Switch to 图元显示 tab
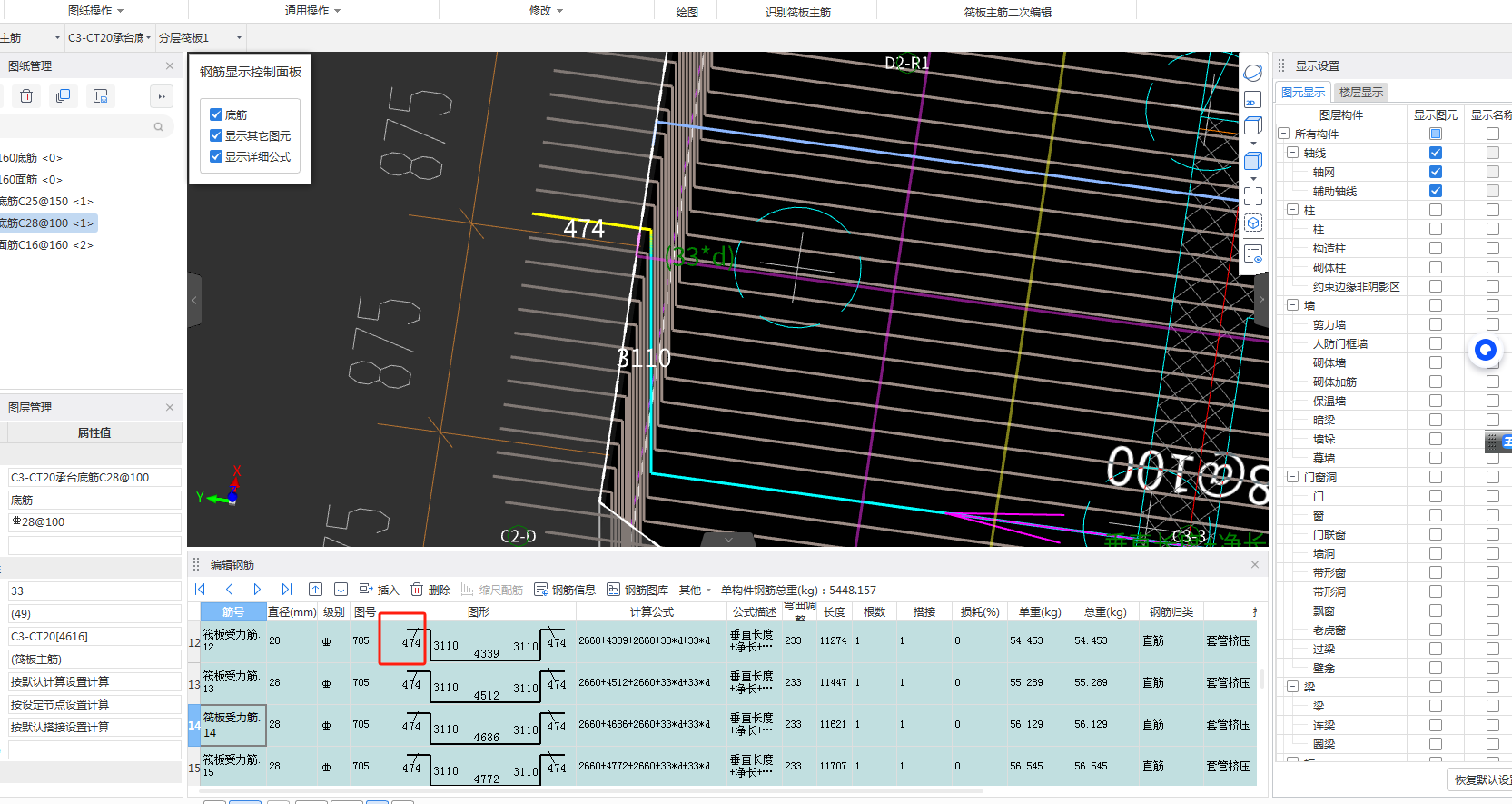 (1303, 92)
